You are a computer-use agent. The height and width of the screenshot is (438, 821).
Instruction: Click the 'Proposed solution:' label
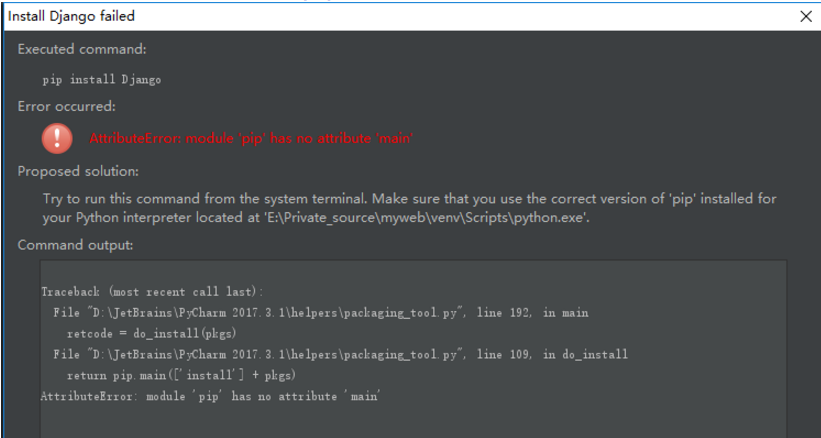click(78, 172)
